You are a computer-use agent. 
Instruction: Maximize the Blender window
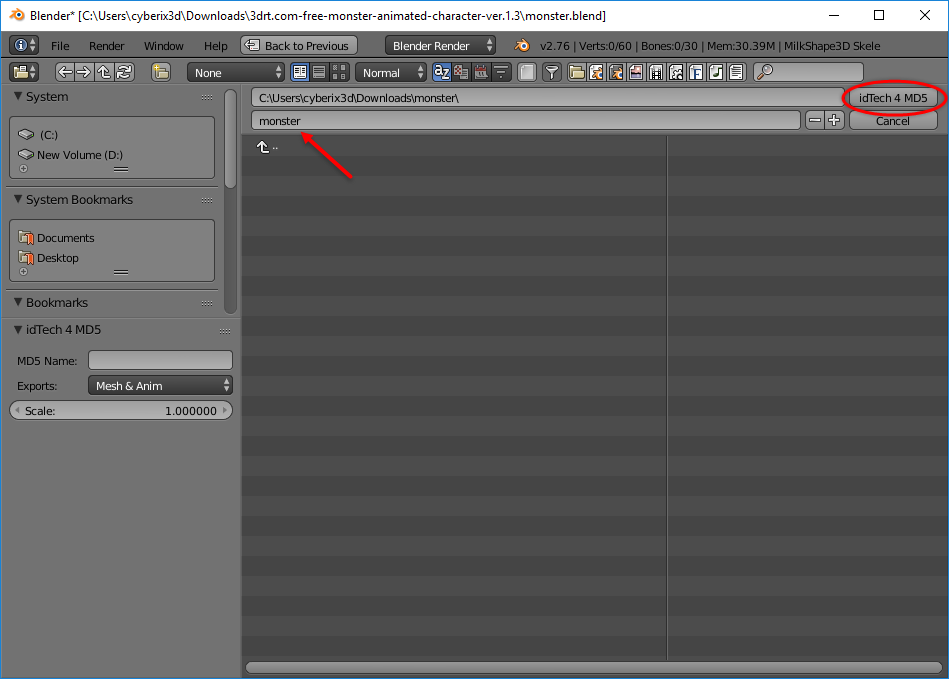coord(879,15)
